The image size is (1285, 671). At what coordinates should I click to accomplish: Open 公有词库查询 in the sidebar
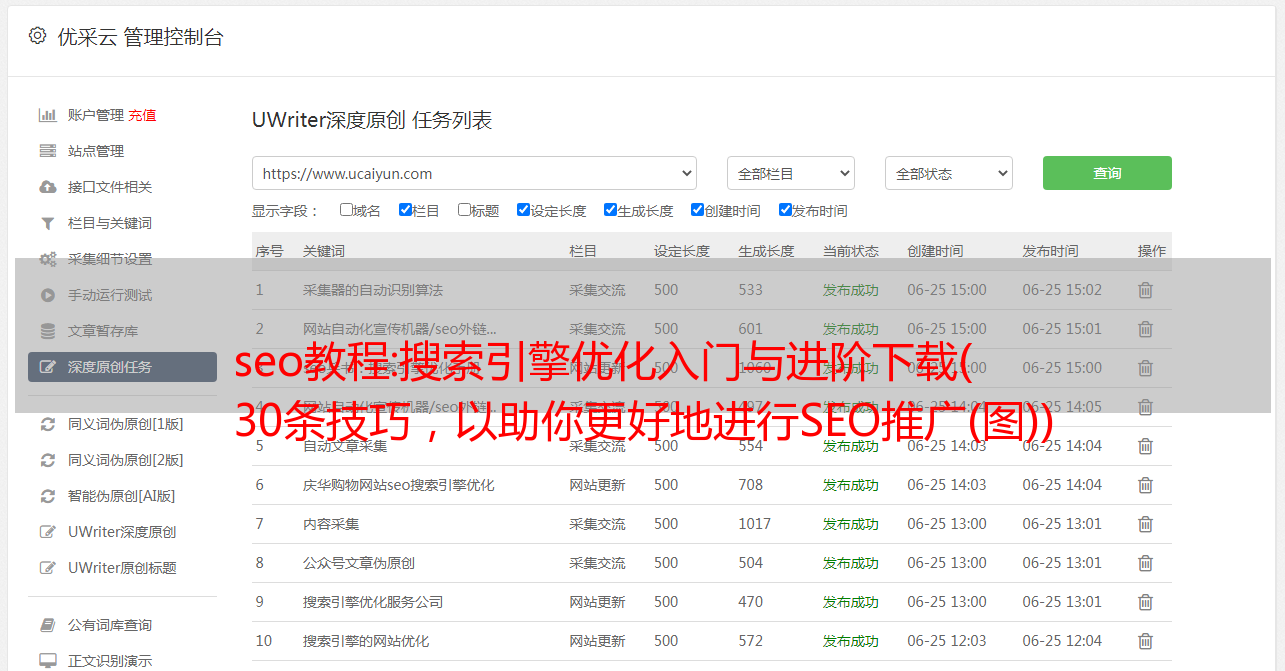[x=110, y=625]
